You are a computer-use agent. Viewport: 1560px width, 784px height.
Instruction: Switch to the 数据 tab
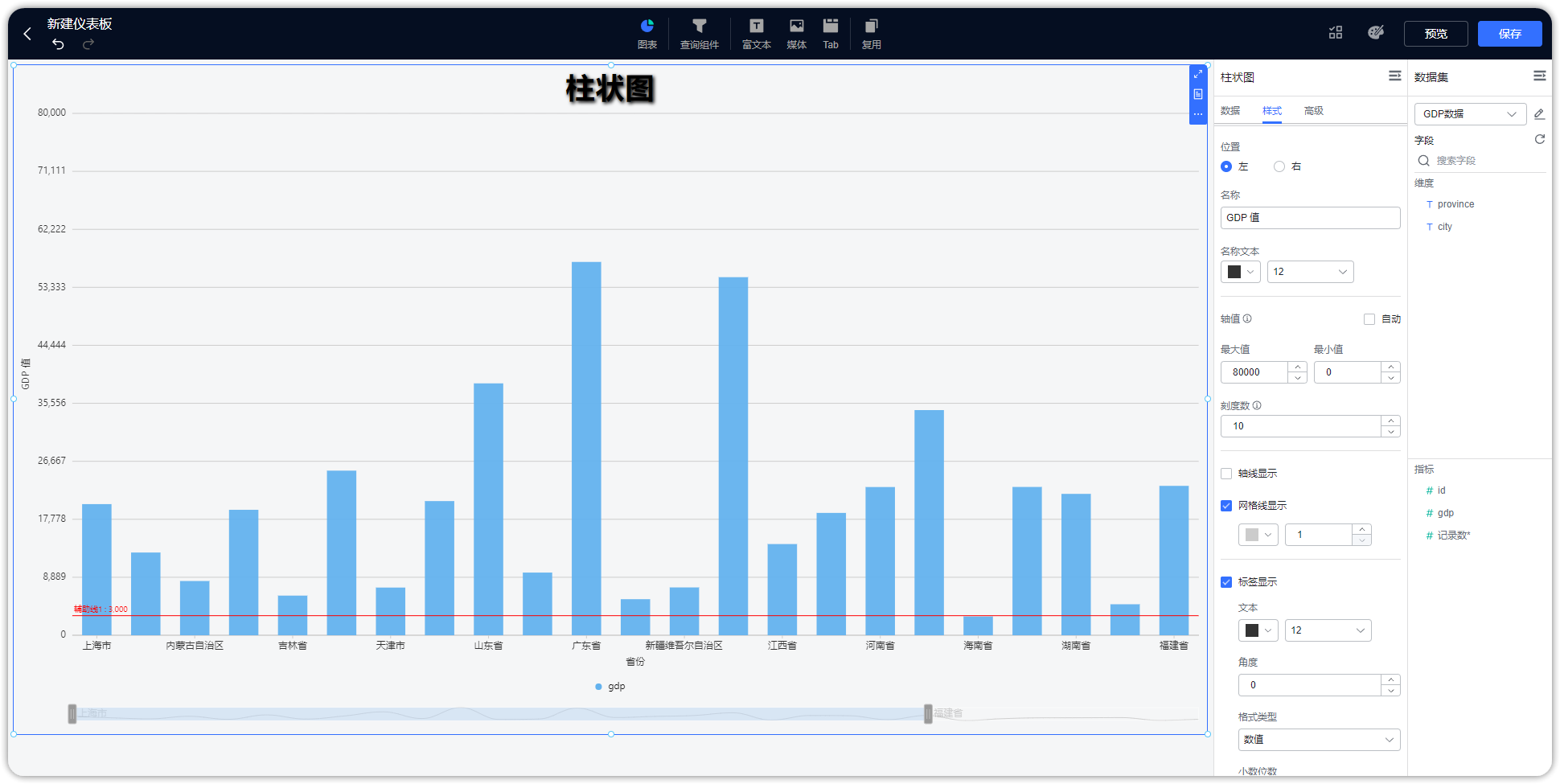[1230, 111]
